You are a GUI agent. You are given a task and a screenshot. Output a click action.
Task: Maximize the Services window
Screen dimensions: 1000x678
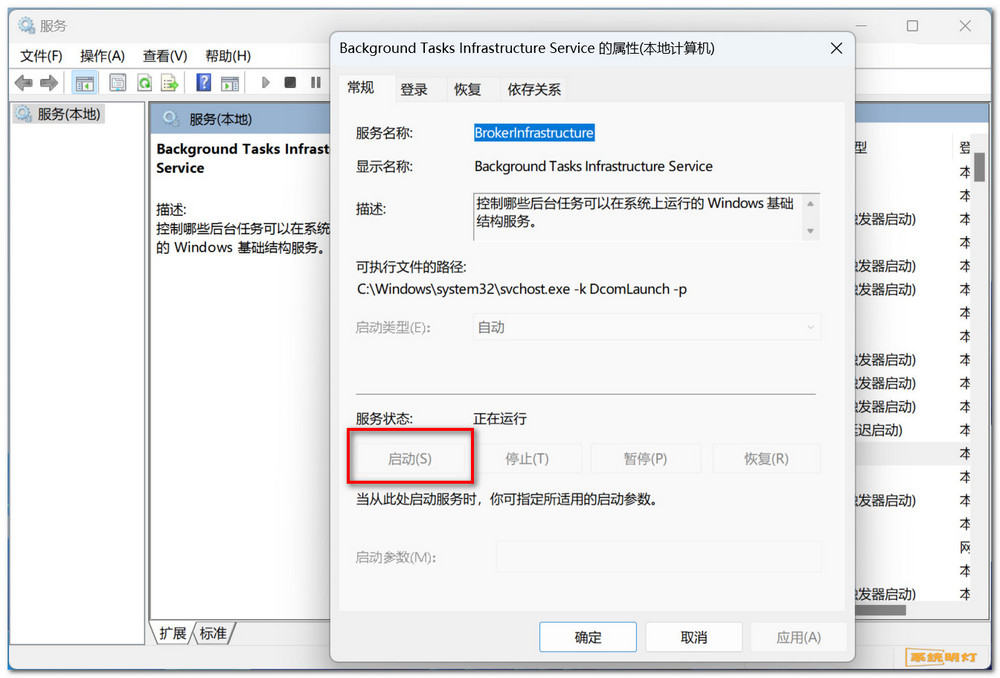pyautogui.click(x=913, y=26)
